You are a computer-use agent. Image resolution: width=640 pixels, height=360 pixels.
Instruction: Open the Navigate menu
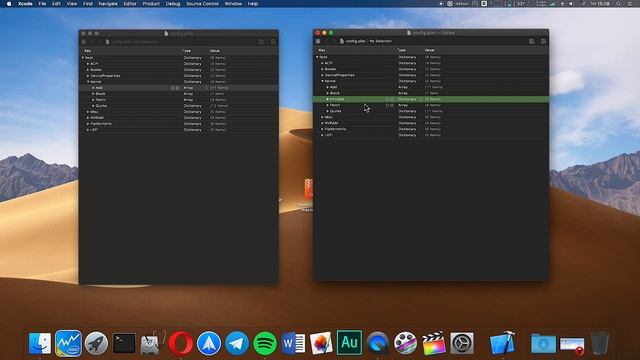click(108, 4)
